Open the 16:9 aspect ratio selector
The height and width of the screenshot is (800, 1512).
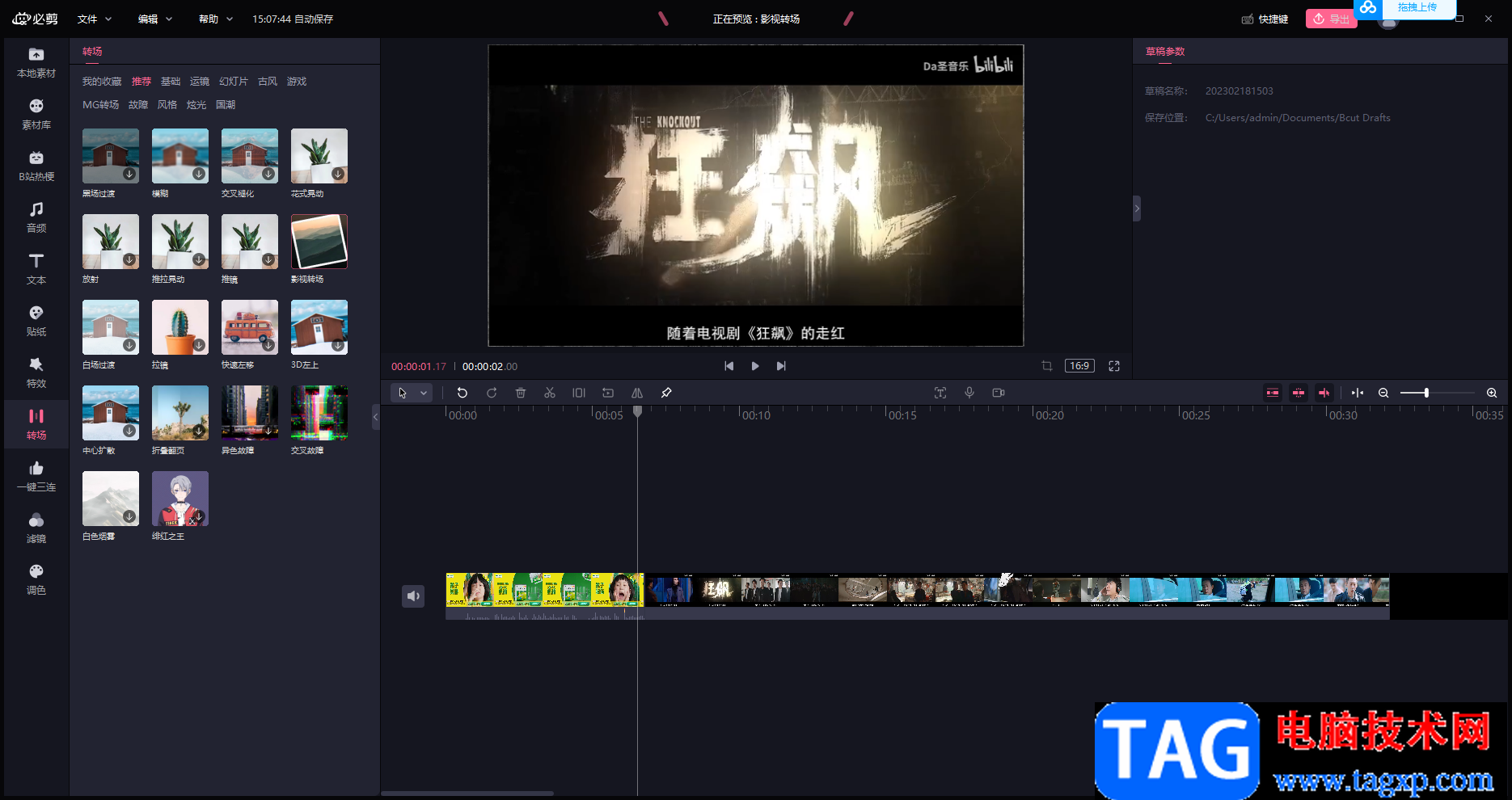pyautogui.click(x=1079, y=366)
